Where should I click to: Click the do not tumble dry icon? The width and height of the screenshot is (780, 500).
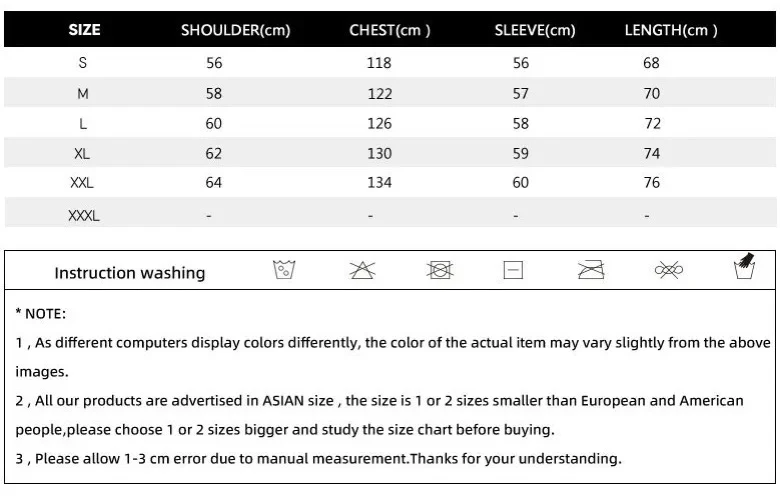(x=438, y=270)
